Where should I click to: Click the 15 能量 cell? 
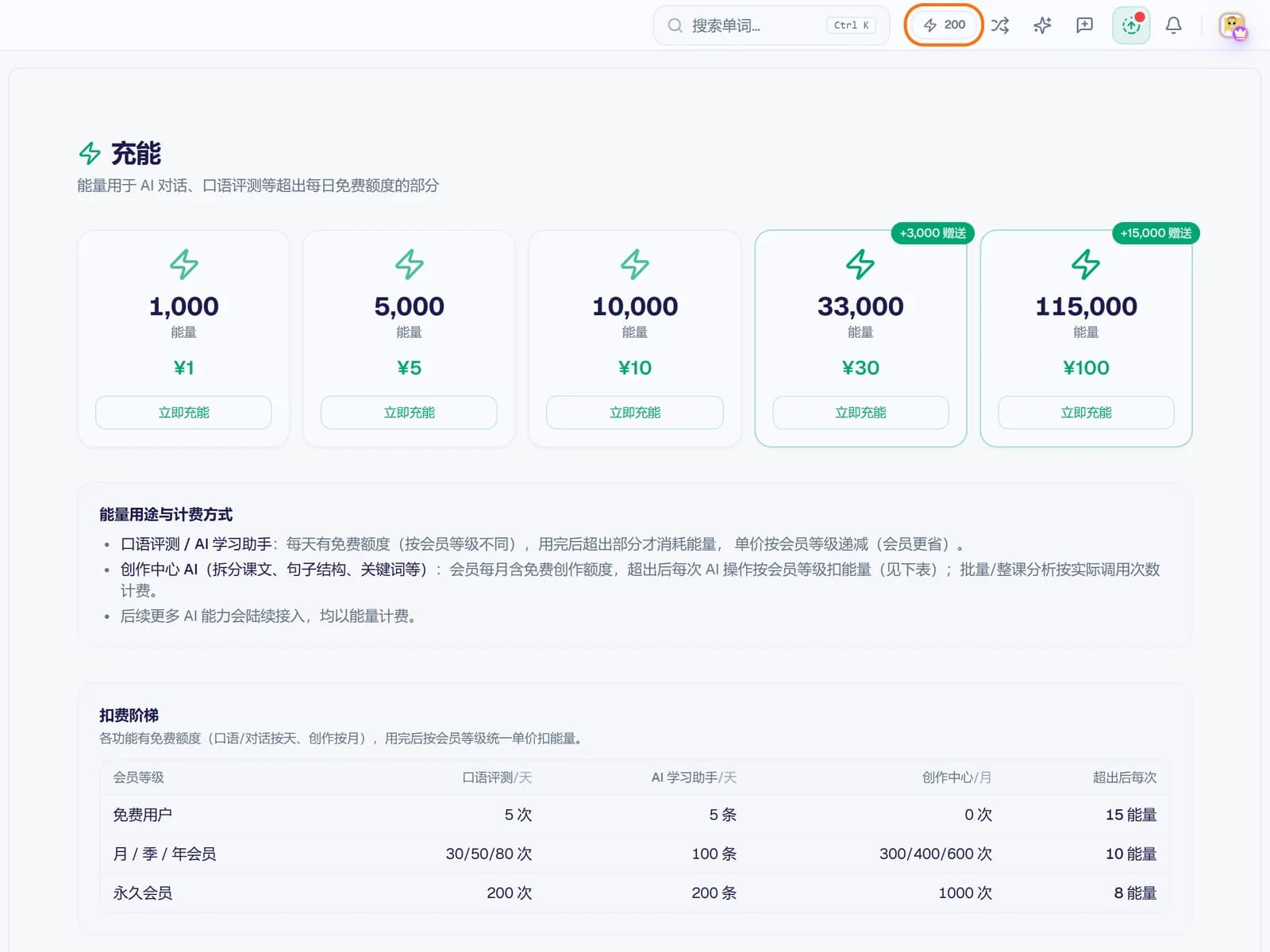[1131, 815]
